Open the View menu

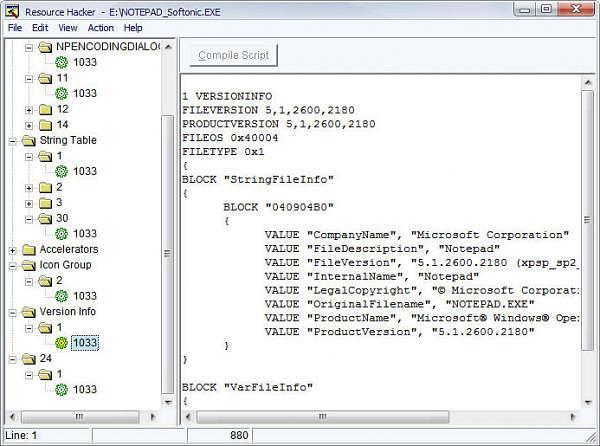click(68, 28)
